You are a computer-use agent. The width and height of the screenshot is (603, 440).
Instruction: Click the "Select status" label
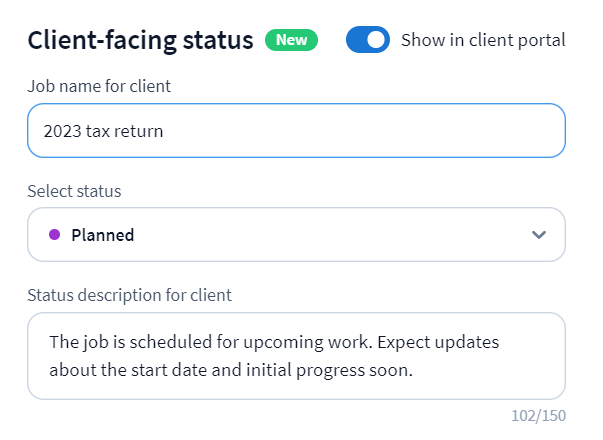(x=73, y=190)
